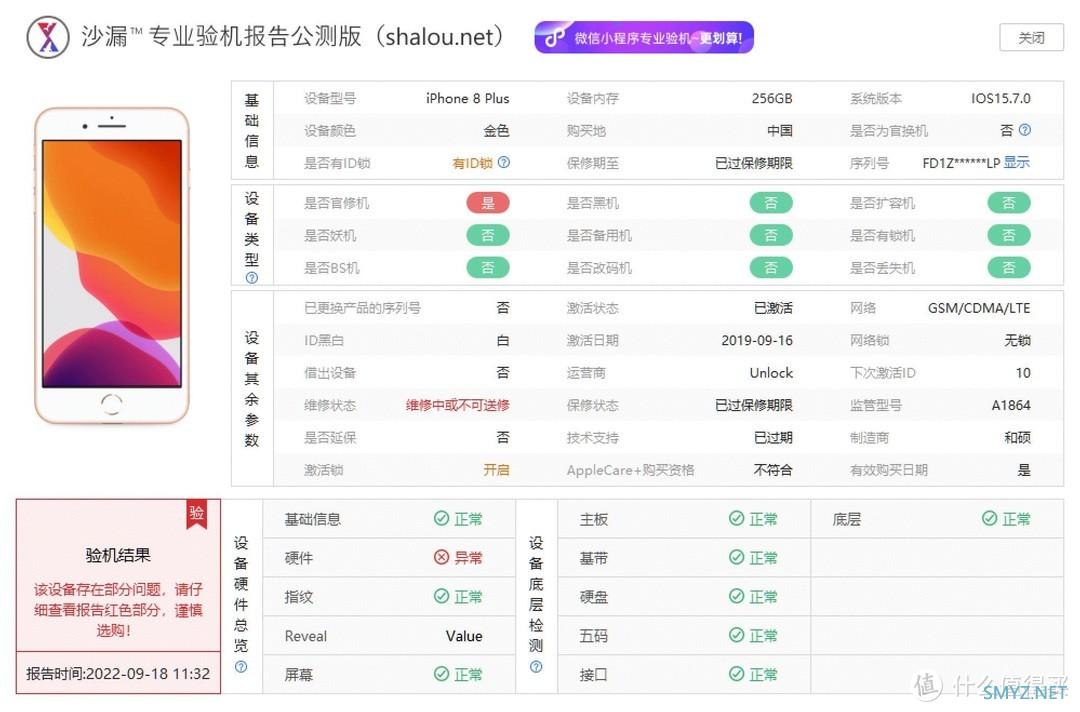Click the 维修中或不可送修 status text

click(457, 405)
